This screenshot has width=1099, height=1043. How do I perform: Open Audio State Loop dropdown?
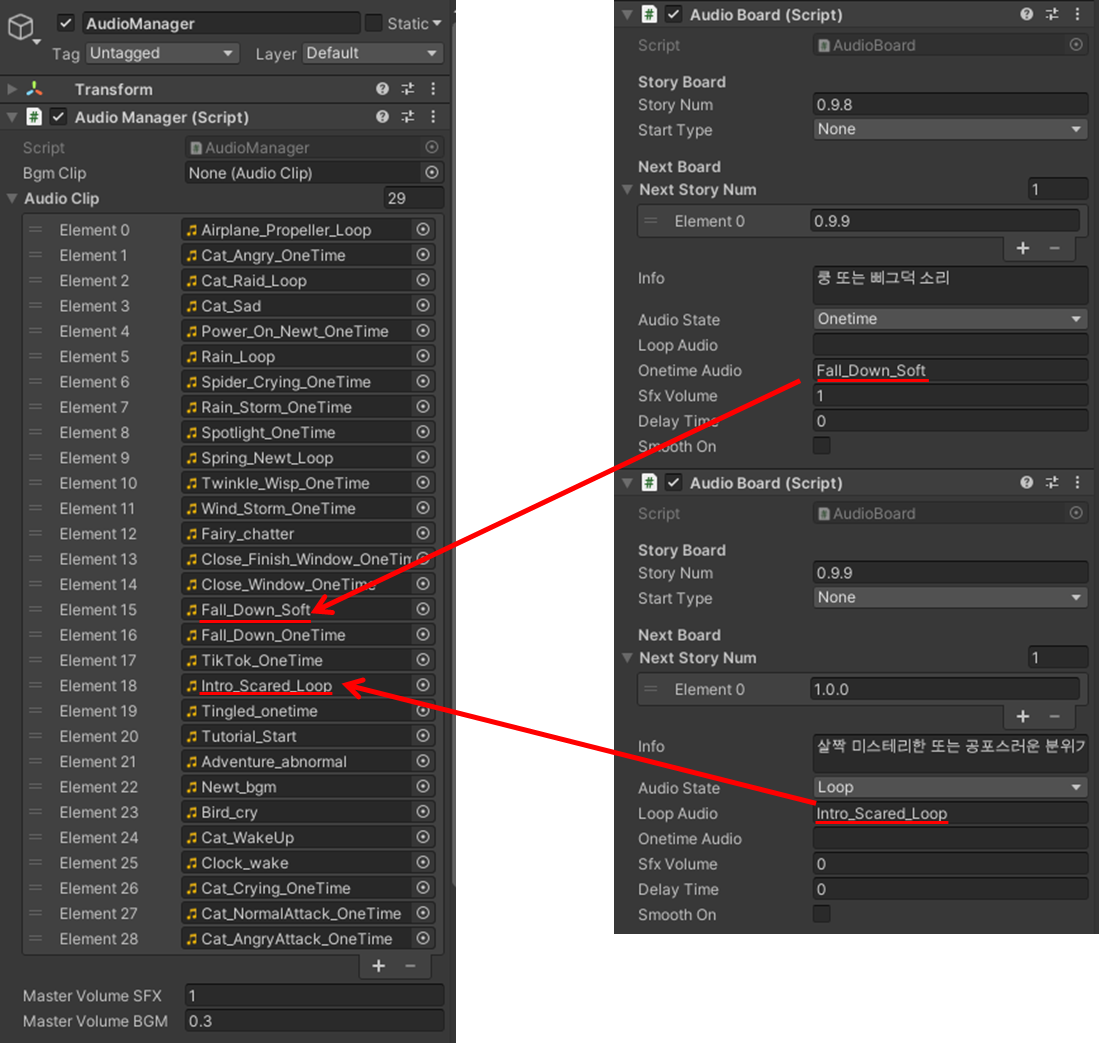pos(950,787)
